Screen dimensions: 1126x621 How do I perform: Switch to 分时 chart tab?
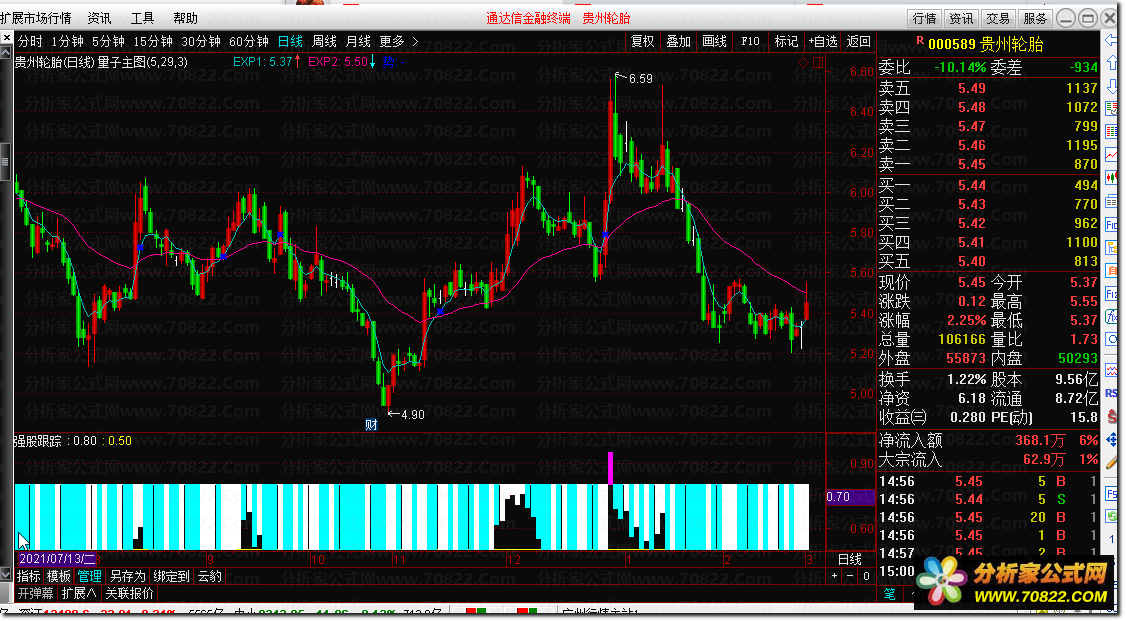(x=30, y=42)
